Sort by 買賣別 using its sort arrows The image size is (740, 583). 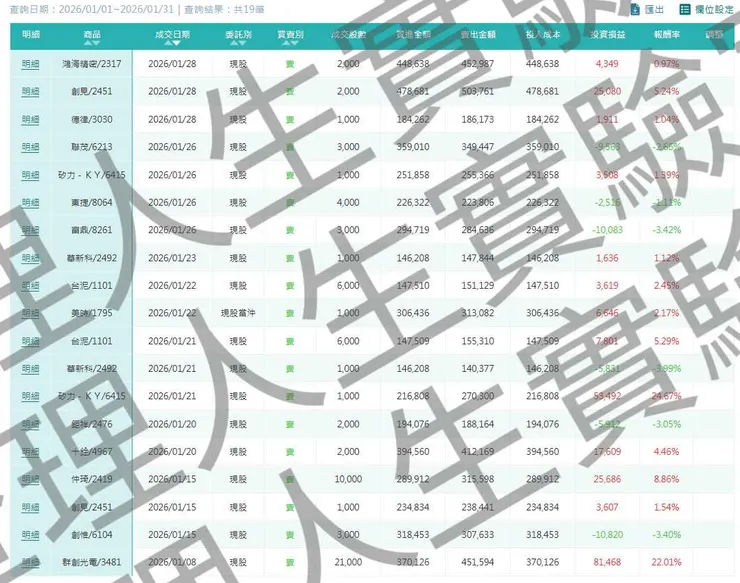(x=290, y=43)
